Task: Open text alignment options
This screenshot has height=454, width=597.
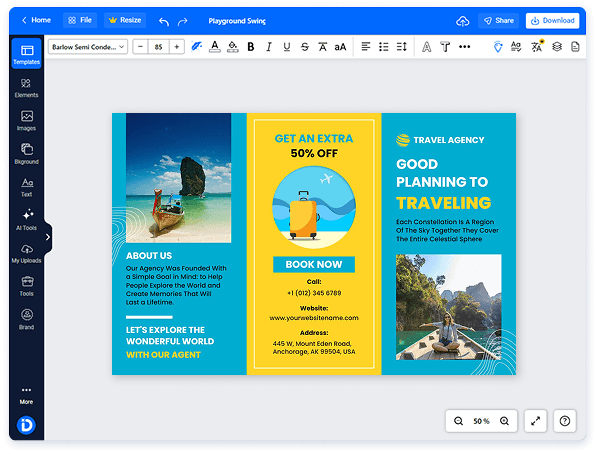Action: 366,46
